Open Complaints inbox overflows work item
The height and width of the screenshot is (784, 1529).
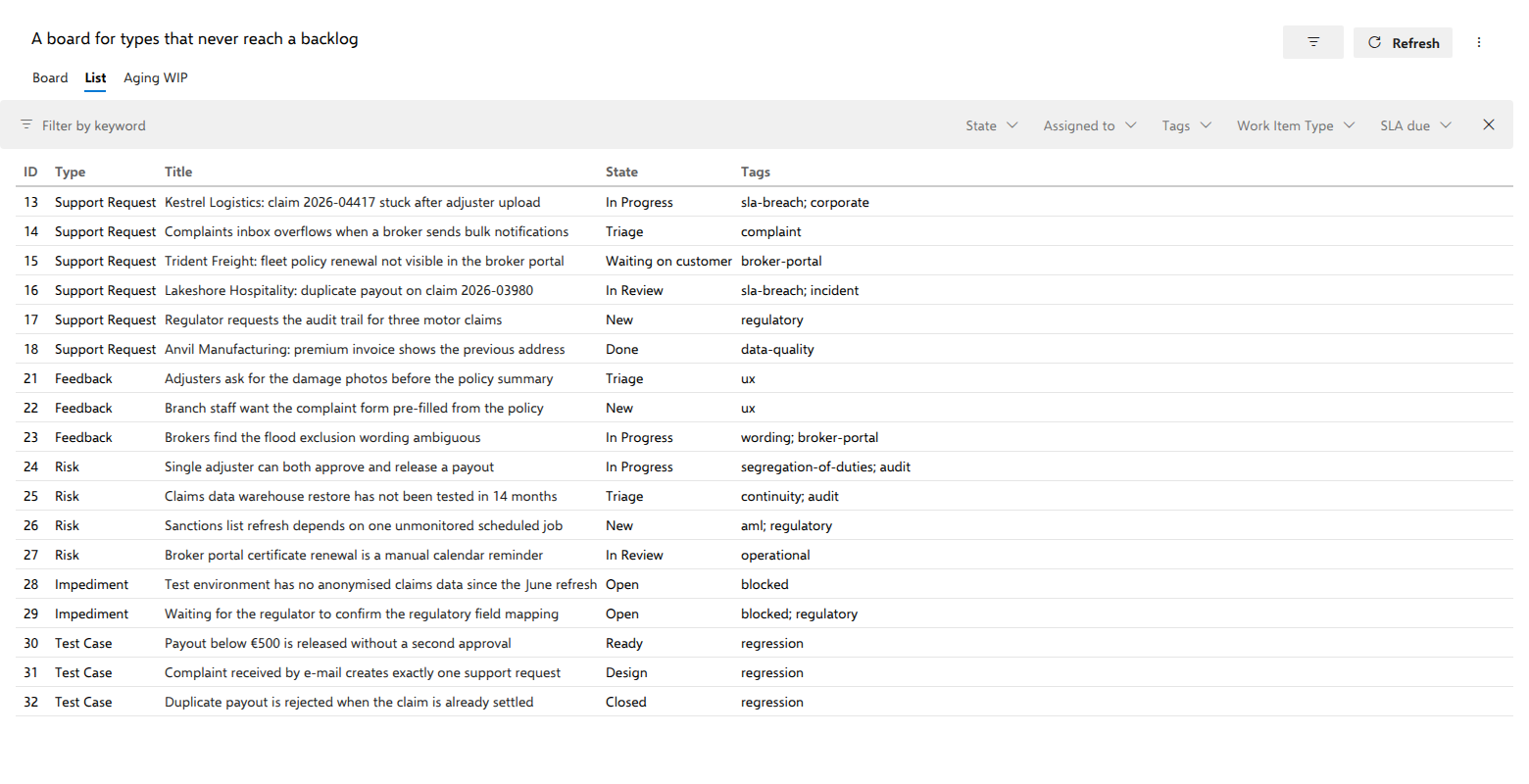coord(367,231)
